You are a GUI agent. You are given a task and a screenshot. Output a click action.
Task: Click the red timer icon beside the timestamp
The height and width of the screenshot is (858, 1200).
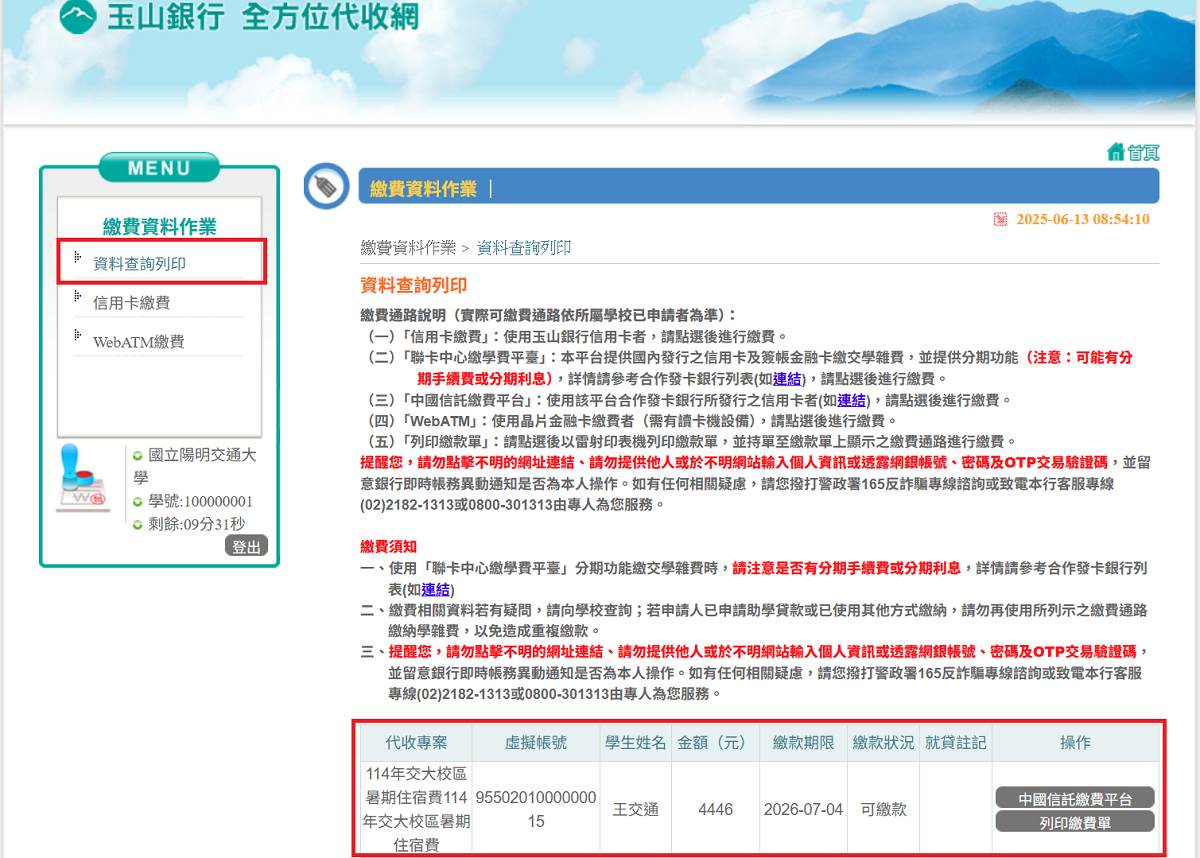(1000, 220)
